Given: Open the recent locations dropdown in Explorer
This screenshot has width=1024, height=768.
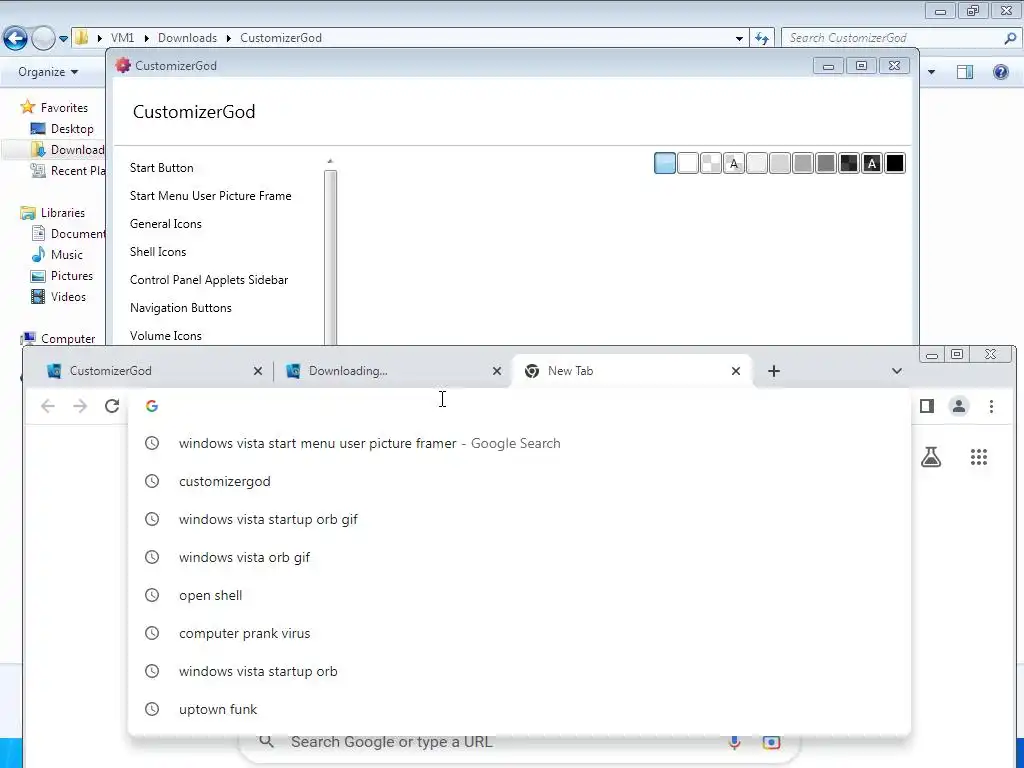Looking at the screenshot, I should pyautogui.click(x=63, y=39).
